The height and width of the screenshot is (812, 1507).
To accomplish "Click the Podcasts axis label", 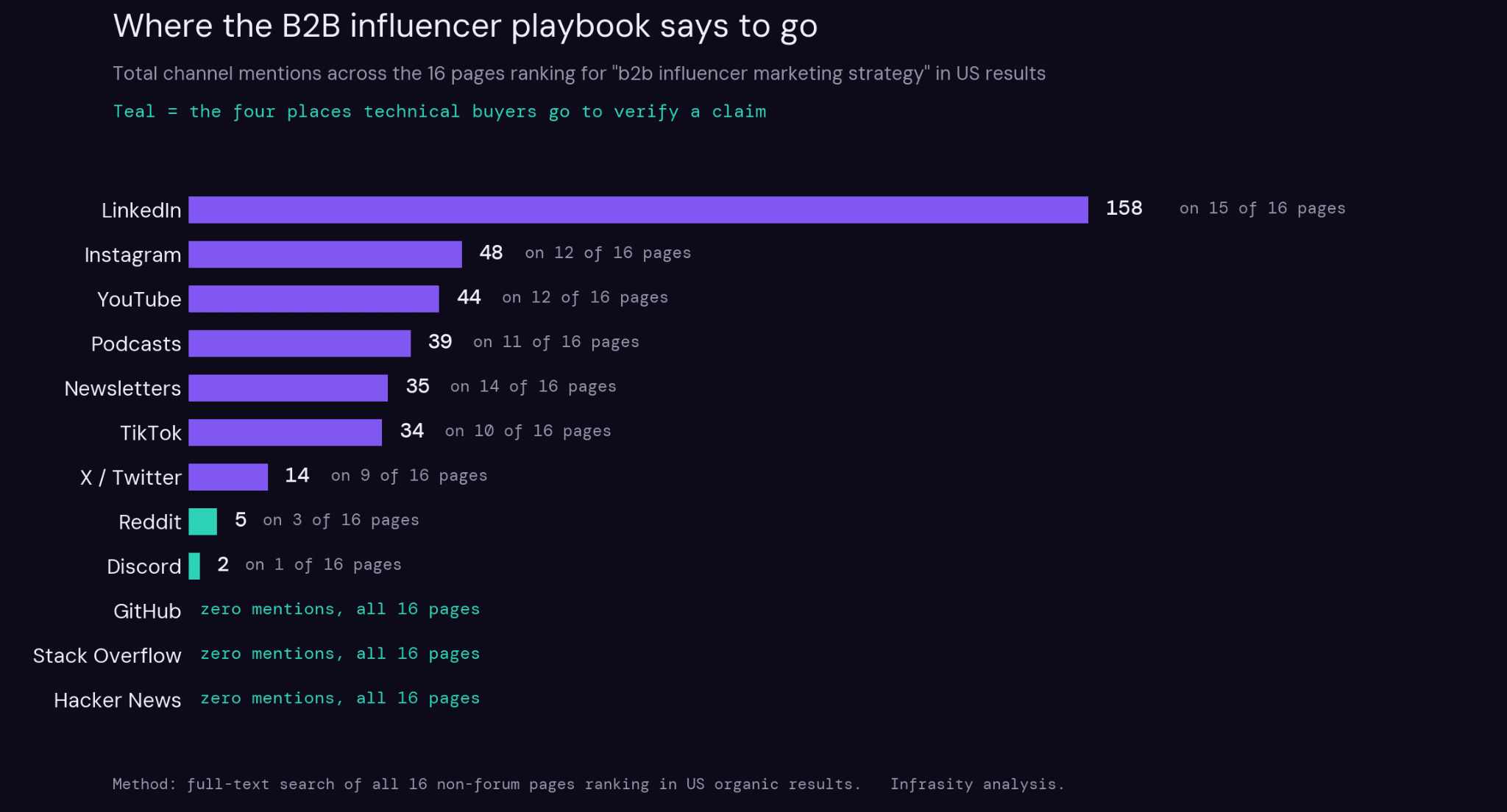I will (x=136, y=344).
